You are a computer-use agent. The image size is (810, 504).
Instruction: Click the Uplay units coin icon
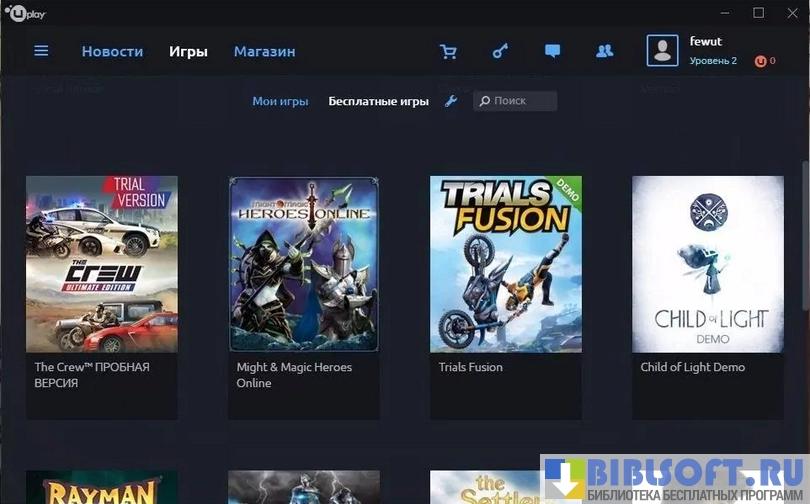click(x=762, y=61)
